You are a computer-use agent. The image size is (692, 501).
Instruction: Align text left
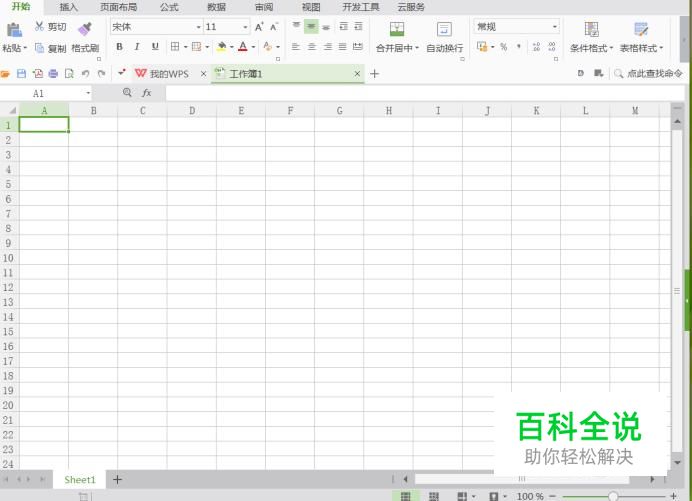tap(296, 46)
